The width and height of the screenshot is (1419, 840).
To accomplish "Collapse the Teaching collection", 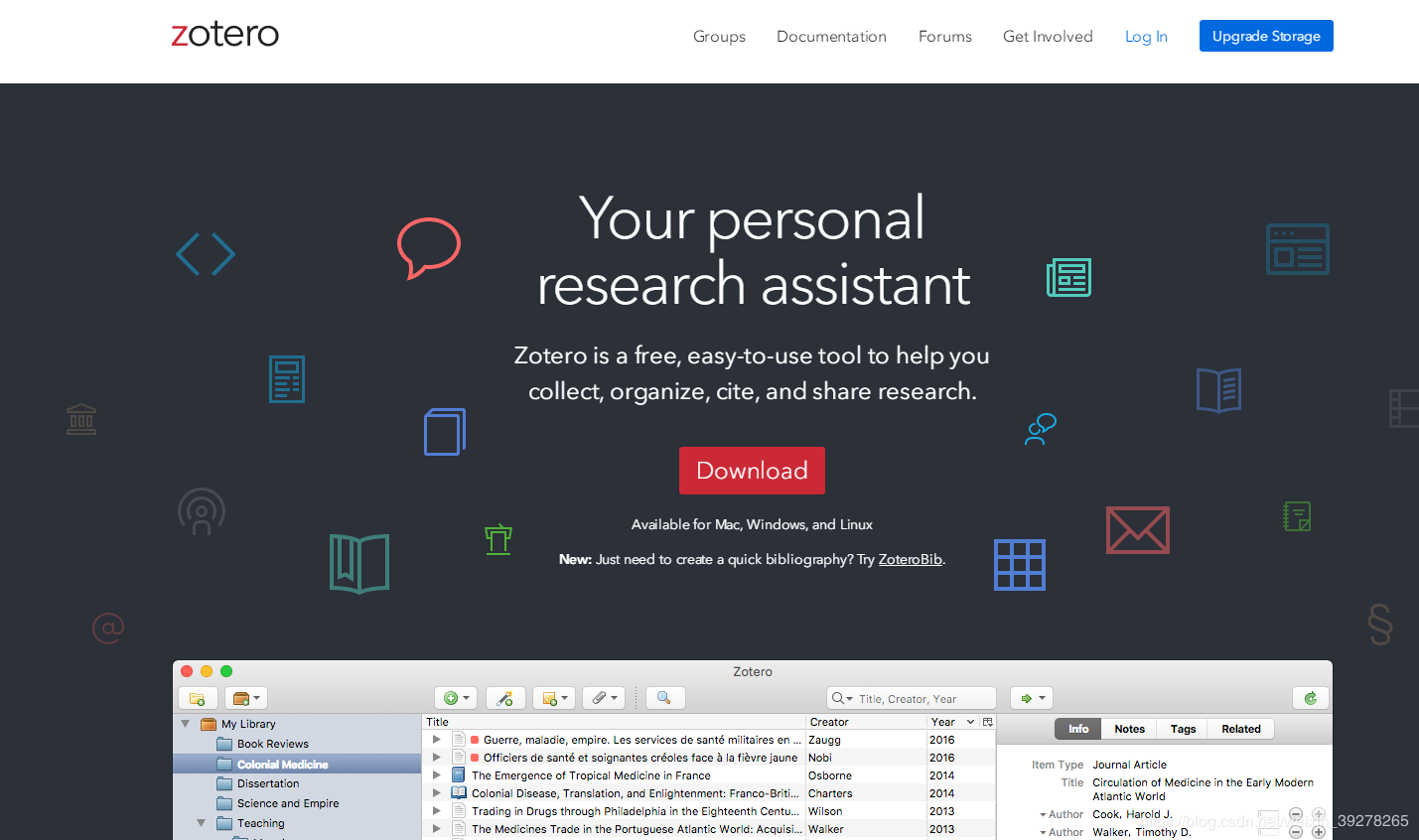I will pos(201,823).
